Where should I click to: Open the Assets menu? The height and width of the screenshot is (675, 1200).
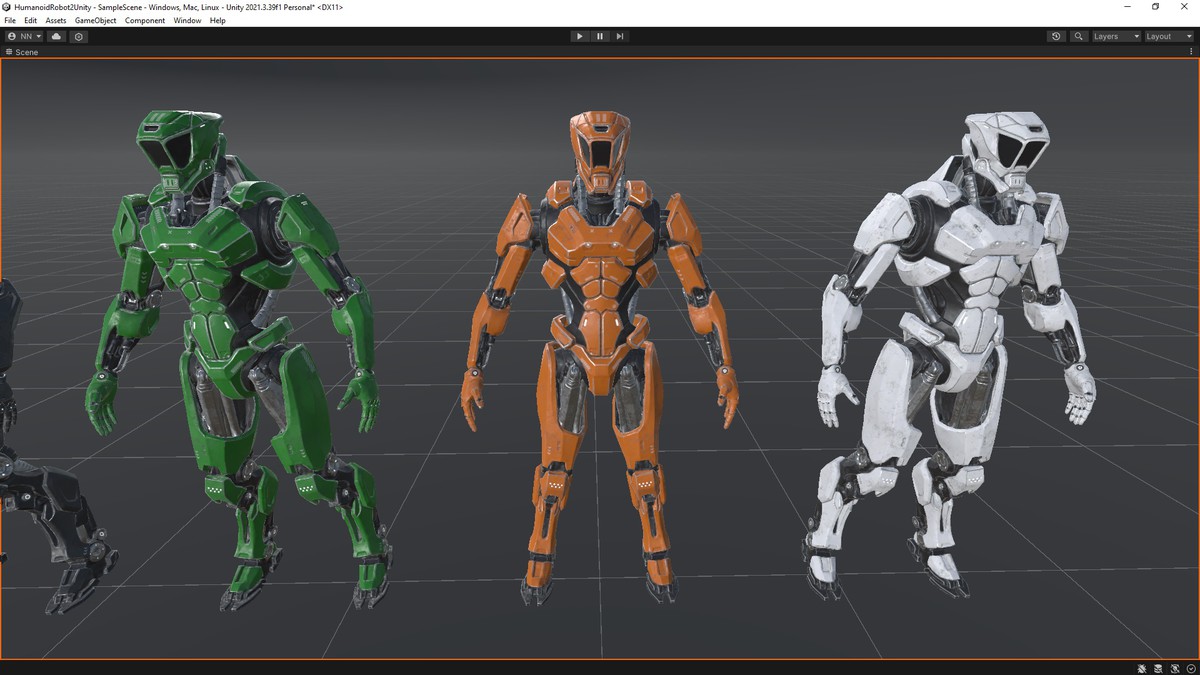[55, 20]
